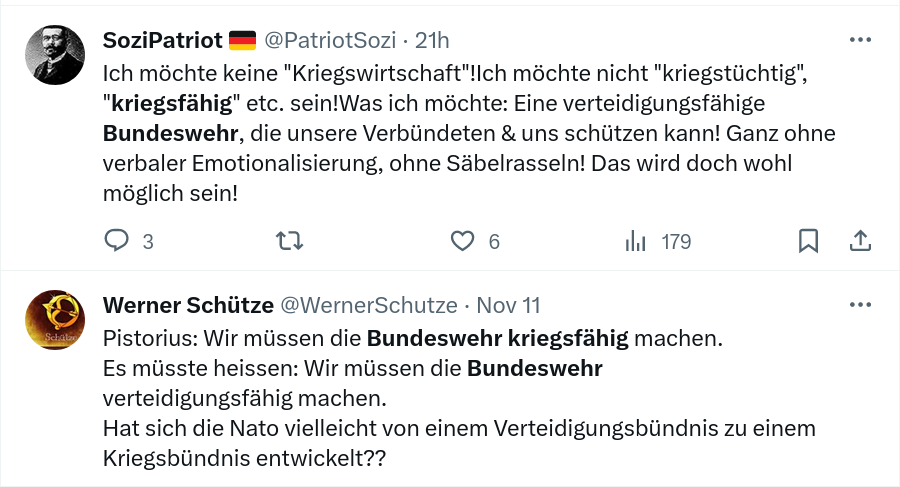Click the German flag emoji beside SoziPatriot
The width and height of the screenshot is (900, 487).
pos(242,40)
